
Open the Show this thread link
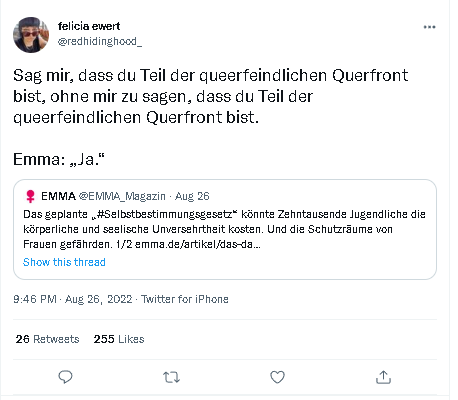(x=64, y=262)
